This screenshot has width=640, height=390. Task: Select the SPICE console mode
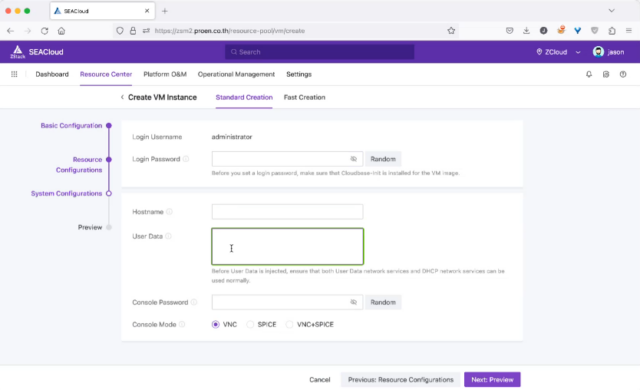click(250, 324)
